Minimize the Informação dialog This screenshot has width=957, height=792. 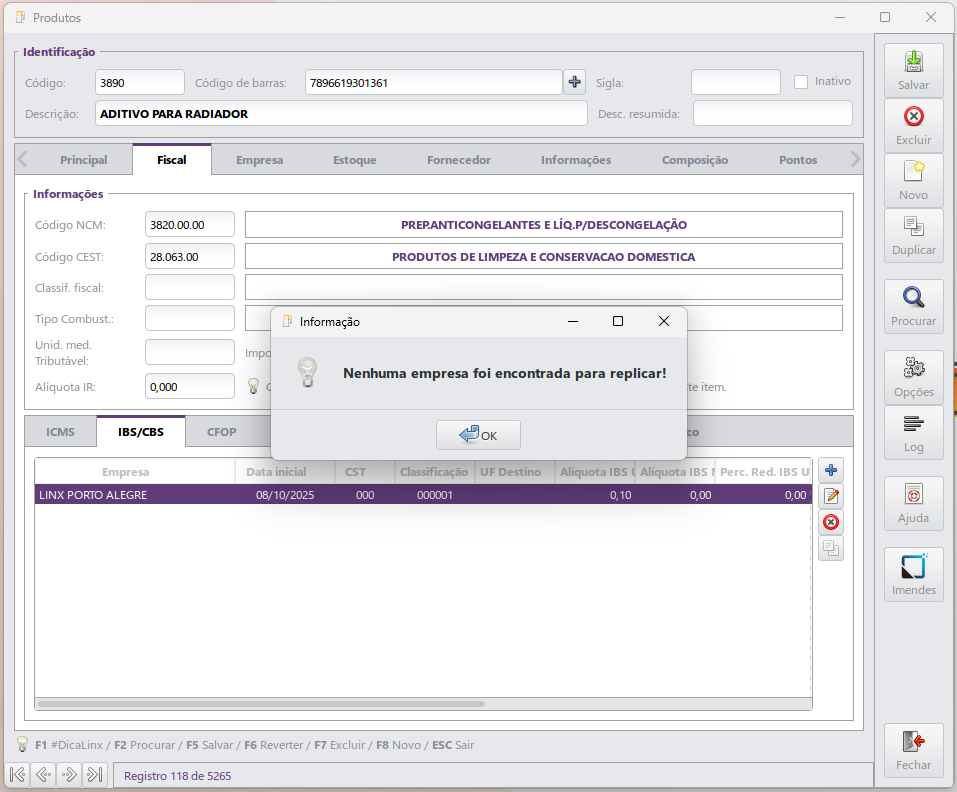coord(572,322)
